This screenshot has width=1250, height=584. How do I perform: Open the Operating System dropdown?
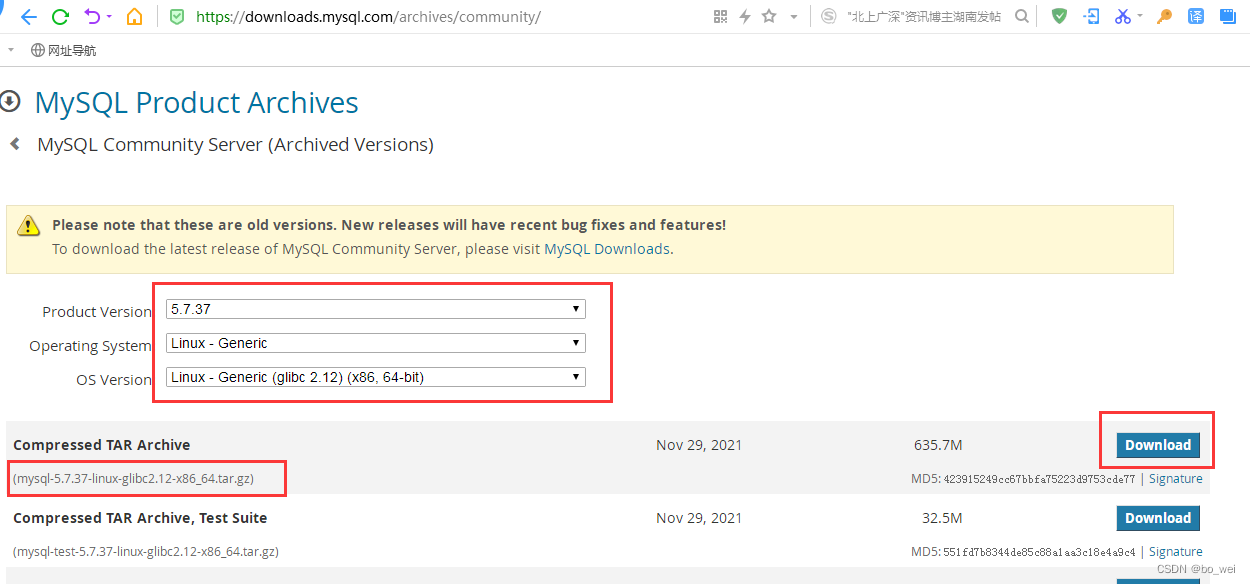coord(376,343)
